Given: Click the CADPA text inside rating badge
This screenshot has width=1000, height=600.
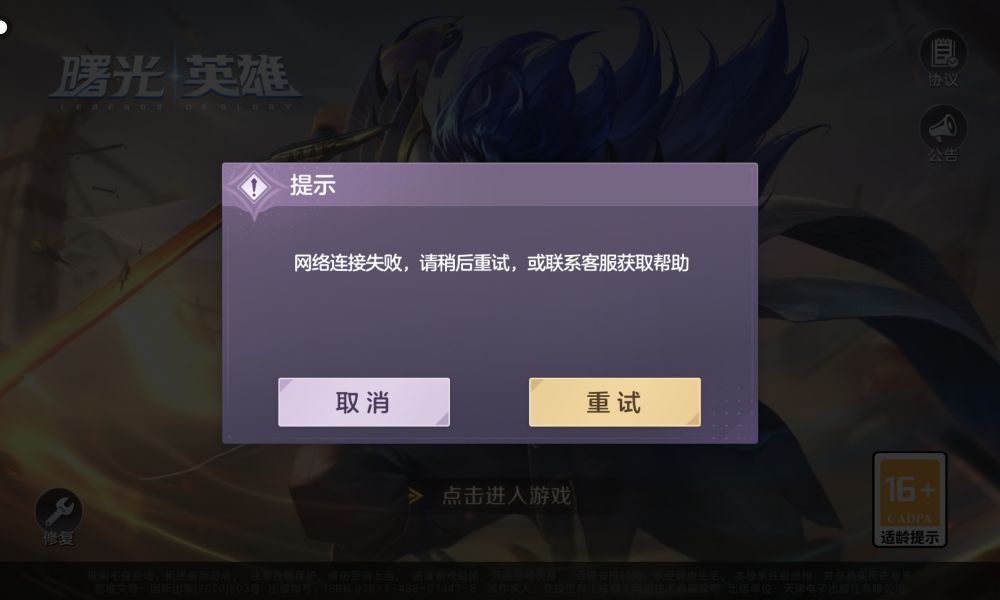Looking at the screenshot, I should tap(909, 518).
